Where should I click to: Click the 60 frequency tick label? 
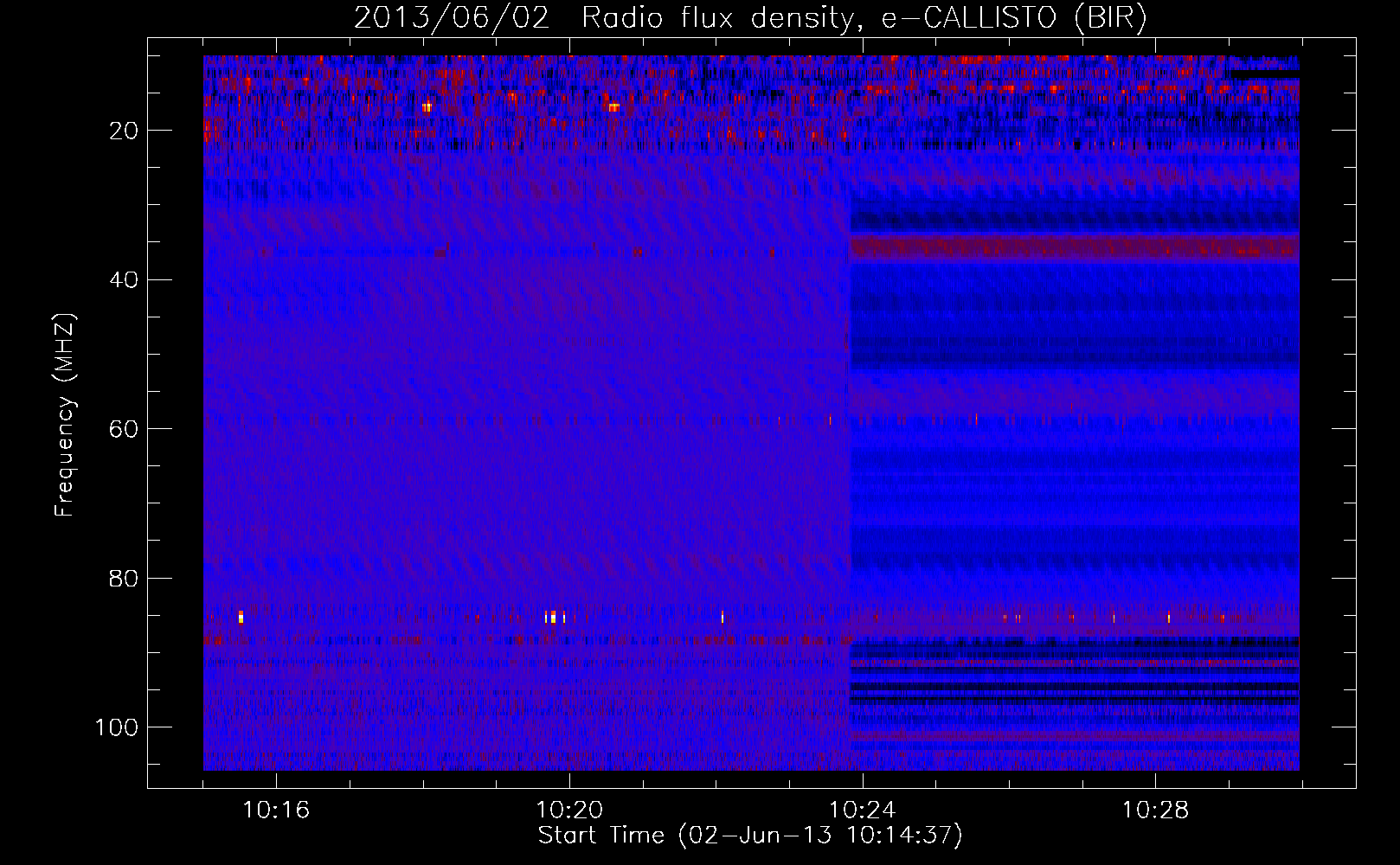124,429
